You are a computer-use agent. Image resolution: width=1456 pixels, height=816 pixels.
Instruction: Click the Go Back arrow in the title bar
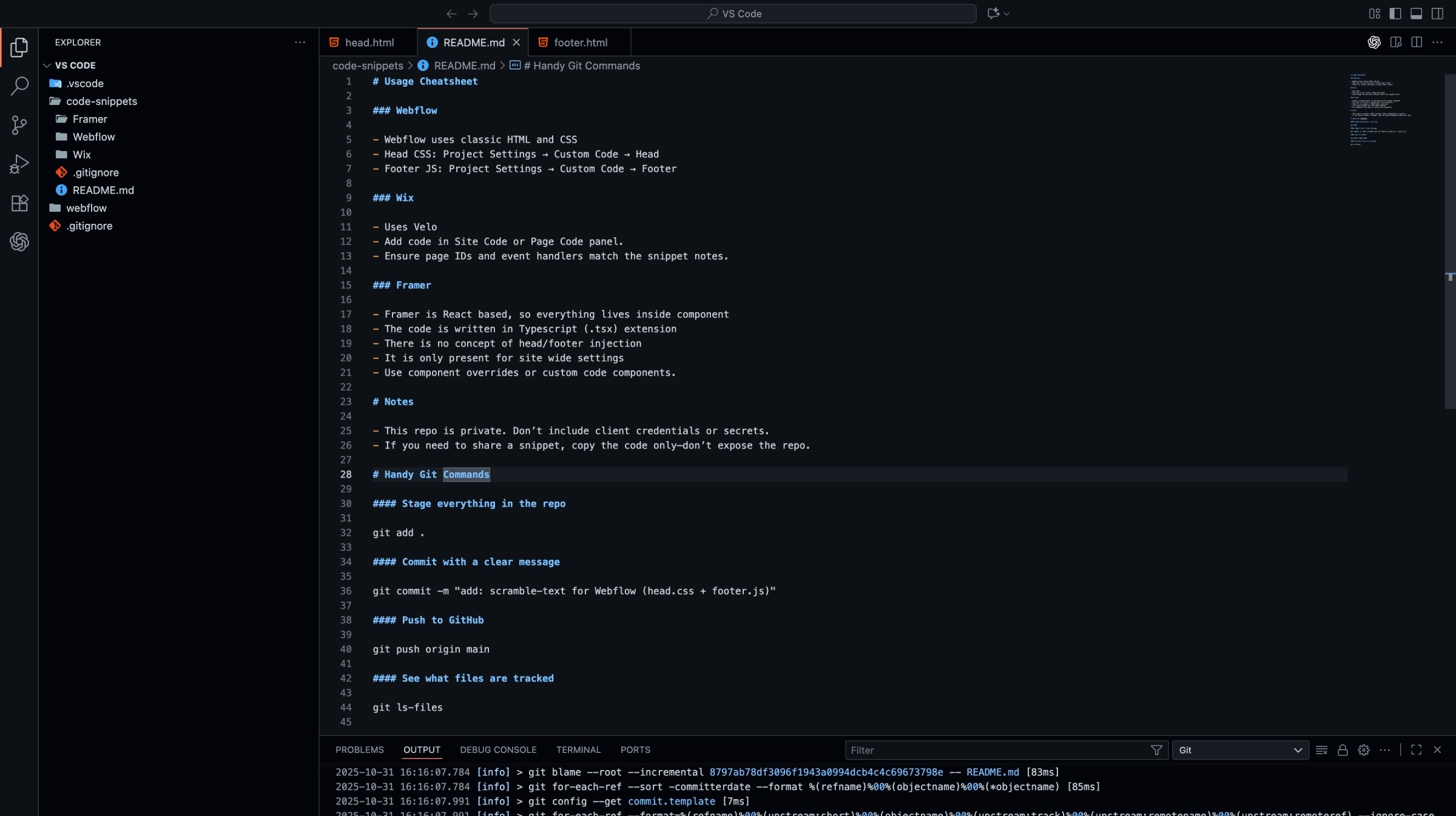451,13
